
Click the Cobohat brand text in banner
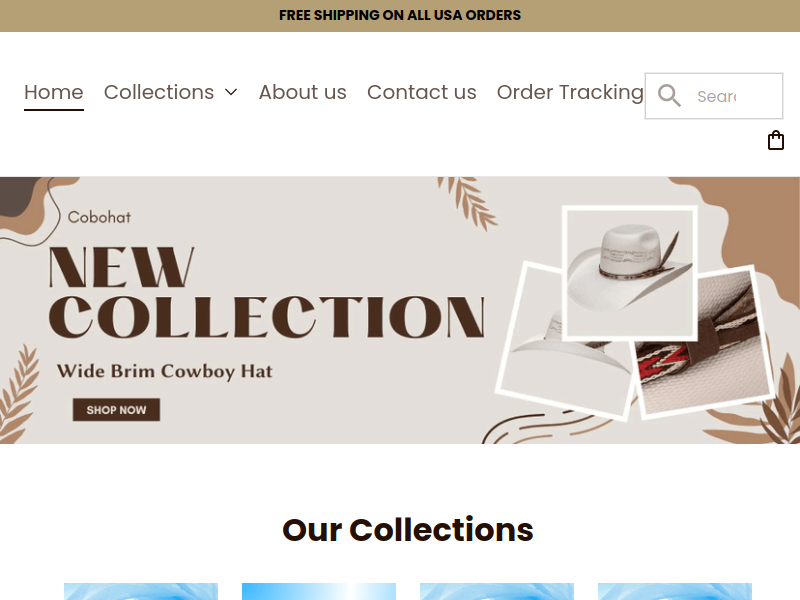coord(99,217)
